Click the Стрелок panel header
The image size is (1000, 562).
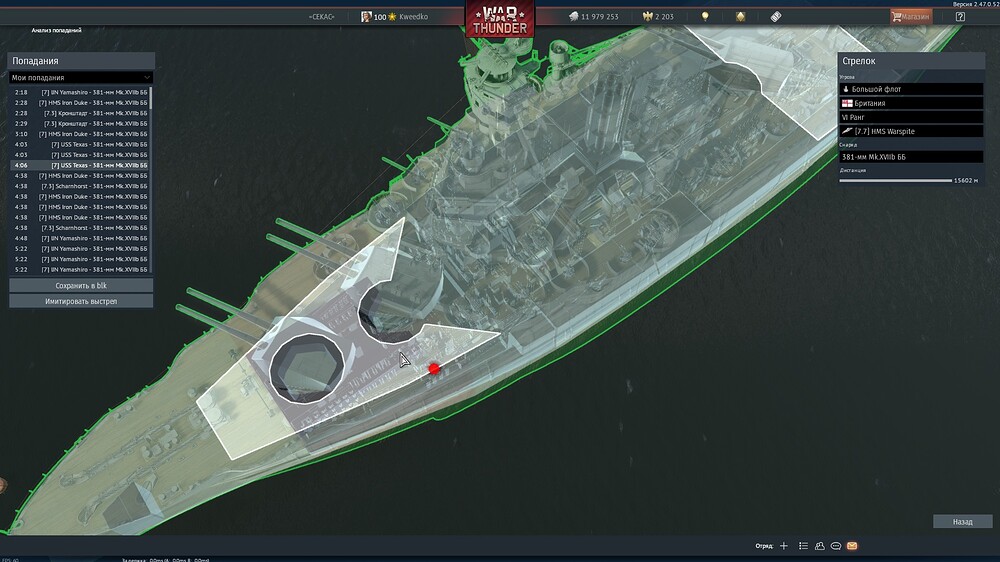911,61
